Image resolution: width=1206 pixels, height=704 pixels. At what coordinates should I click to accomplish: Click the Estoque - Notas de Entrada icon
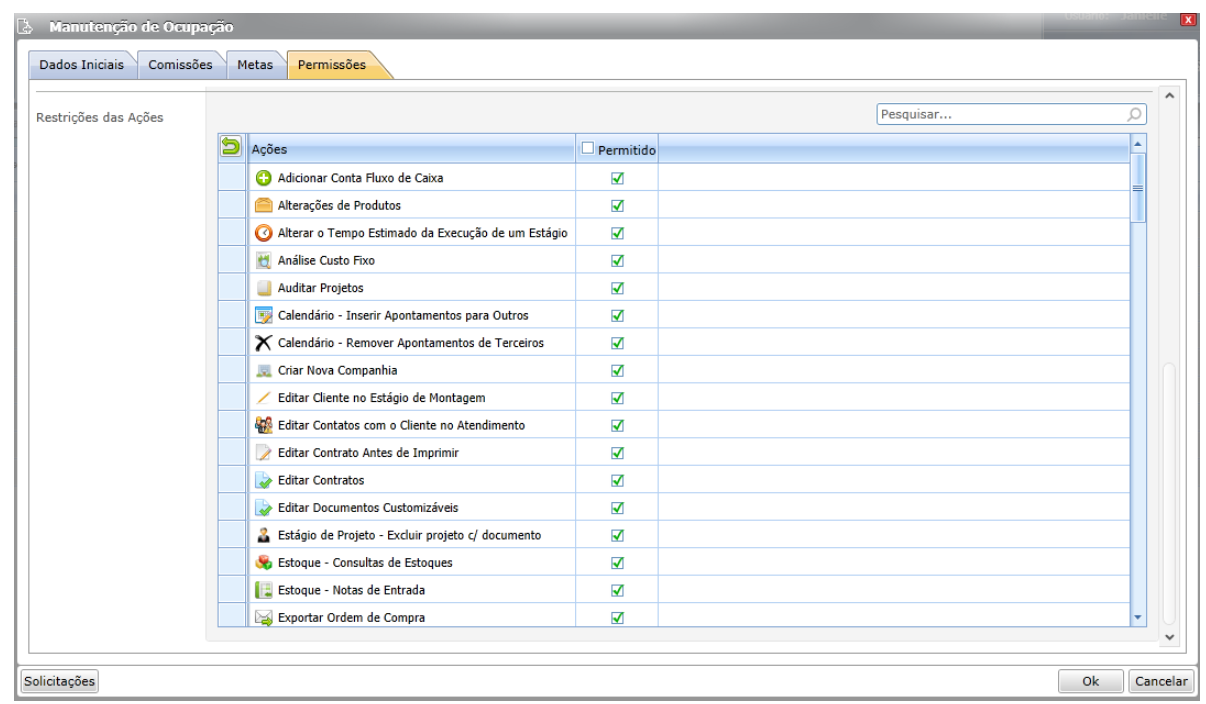[x=262, y=590]
